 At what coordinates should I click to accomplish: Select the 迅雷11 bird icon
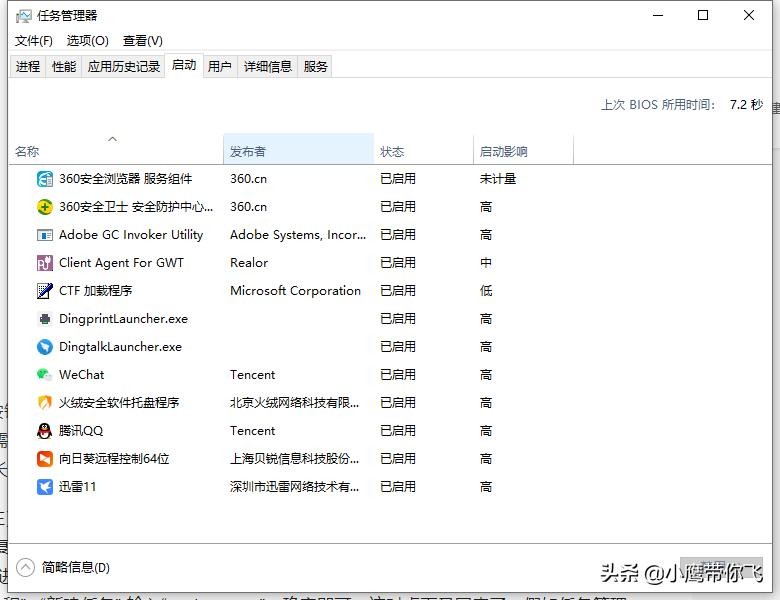[x=44, y=487]
